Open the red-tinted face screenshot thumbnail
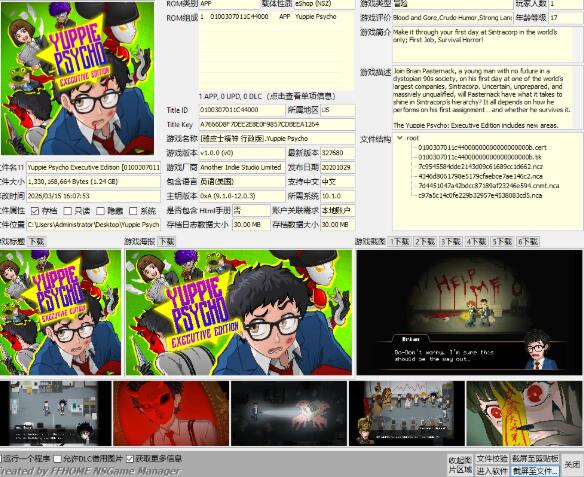Image resolution: width=584 pixels, height=477 pixels. (171, 413)
